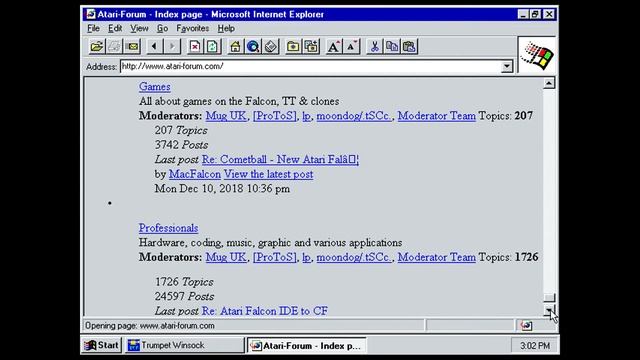Image resolution: width=640 pixels, height=360 pixels.
Task: Click Mug UK in the Professionals moderators
Action: (x=226, y=258)
